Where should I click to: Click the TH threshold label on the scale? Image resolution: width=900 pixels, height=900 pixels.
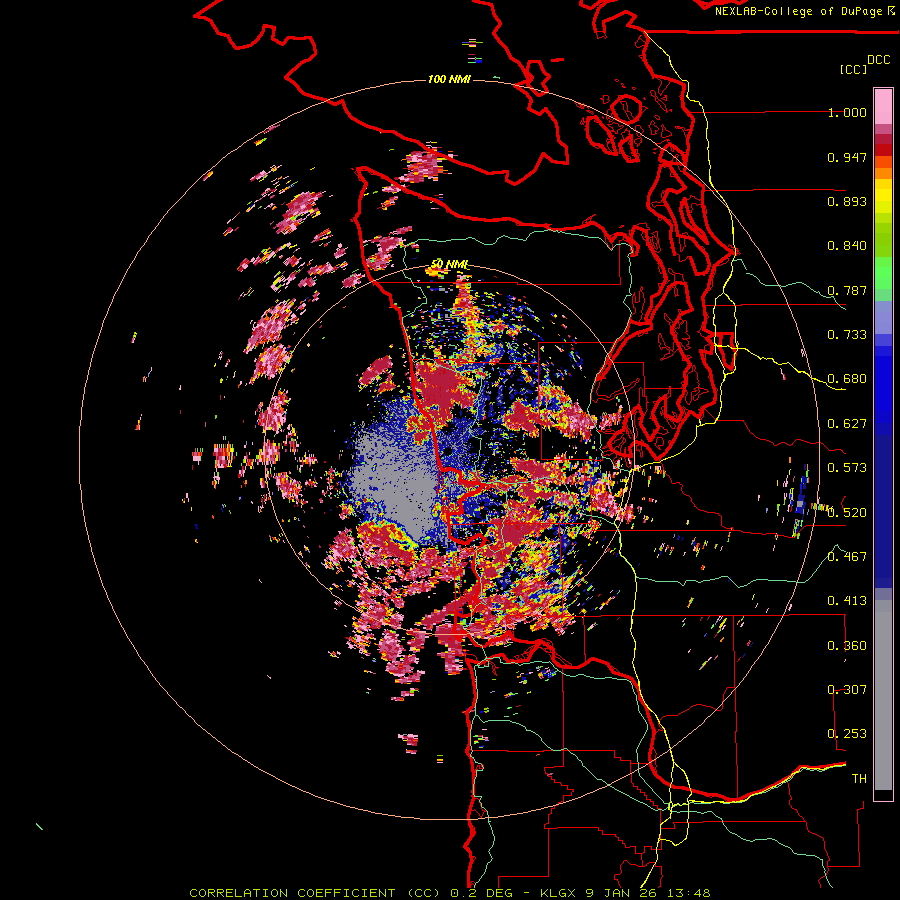coord(859,779)
